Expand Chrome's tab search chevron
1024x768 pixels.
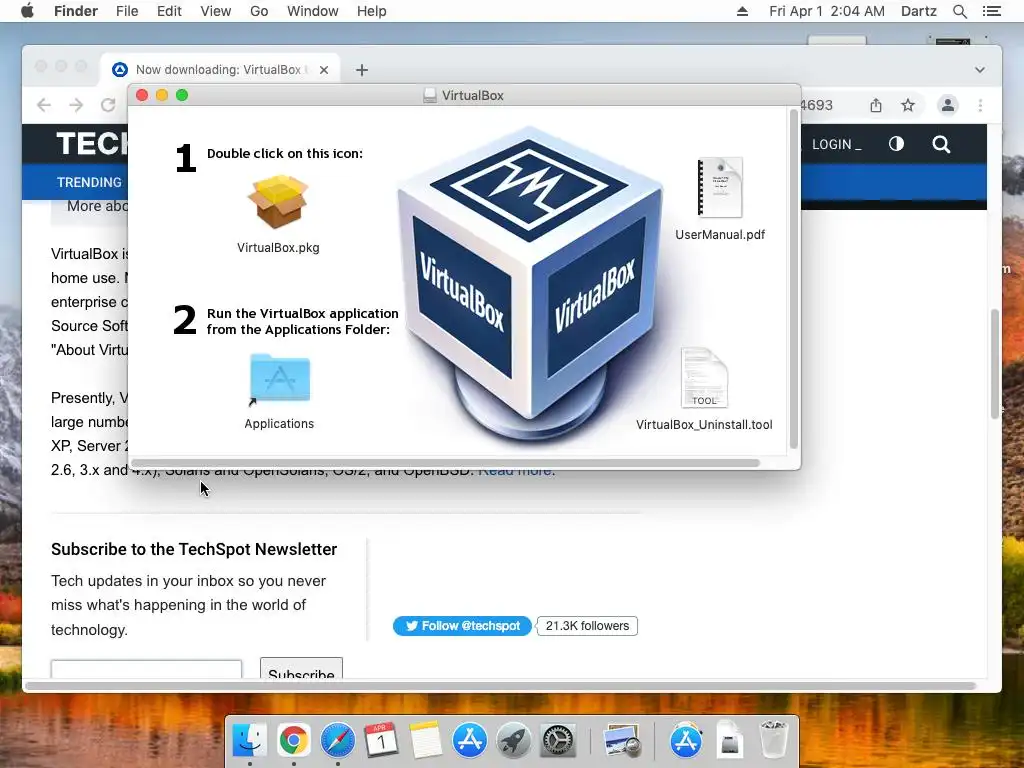(980, 70)
